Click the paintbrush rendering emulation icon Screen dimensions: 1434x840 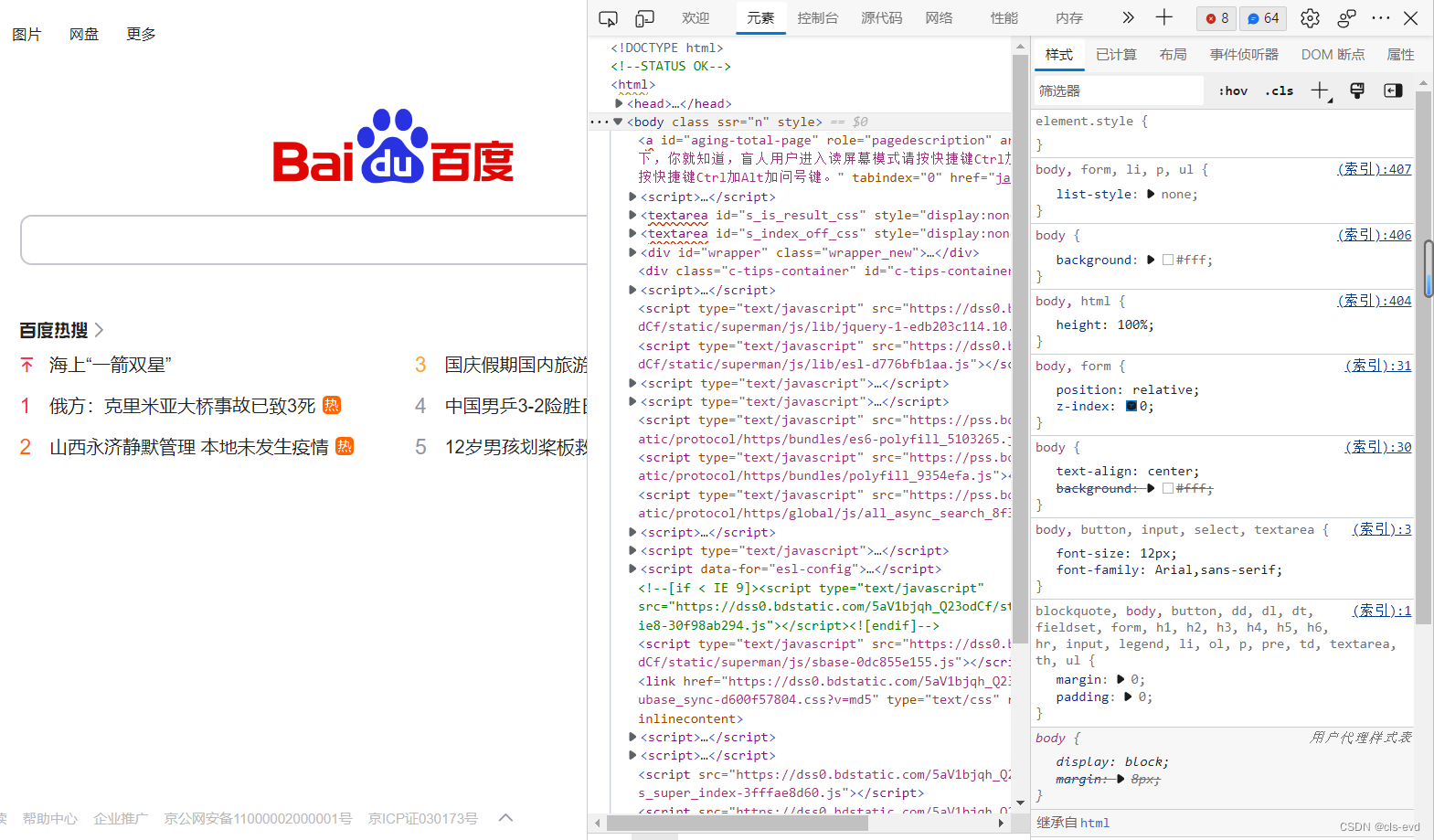[1357, 90]
